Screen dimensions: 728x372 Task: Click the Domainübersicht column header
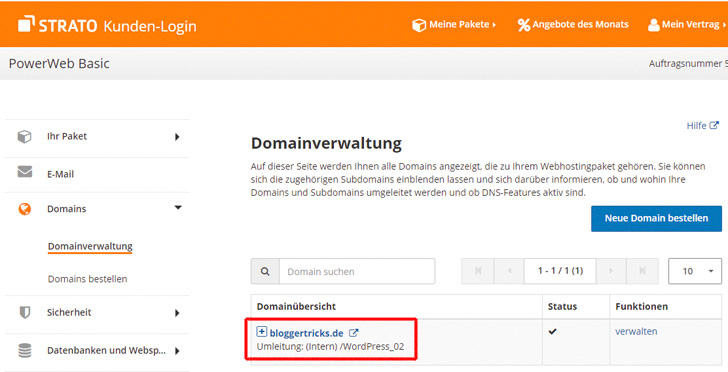296,307
